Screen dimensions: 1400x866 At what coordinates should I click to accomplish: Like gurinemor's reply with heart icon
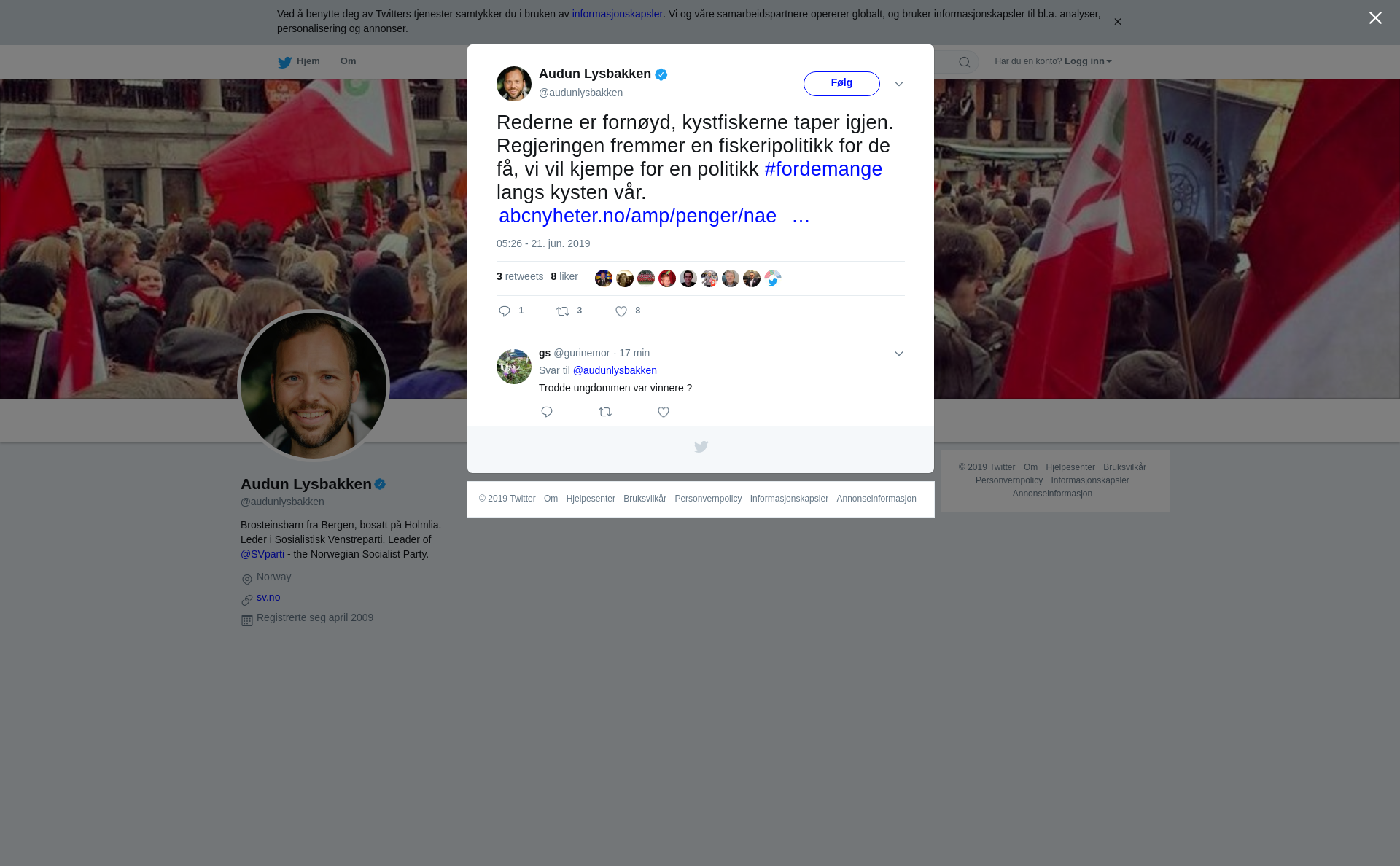[x=664, y=412]
